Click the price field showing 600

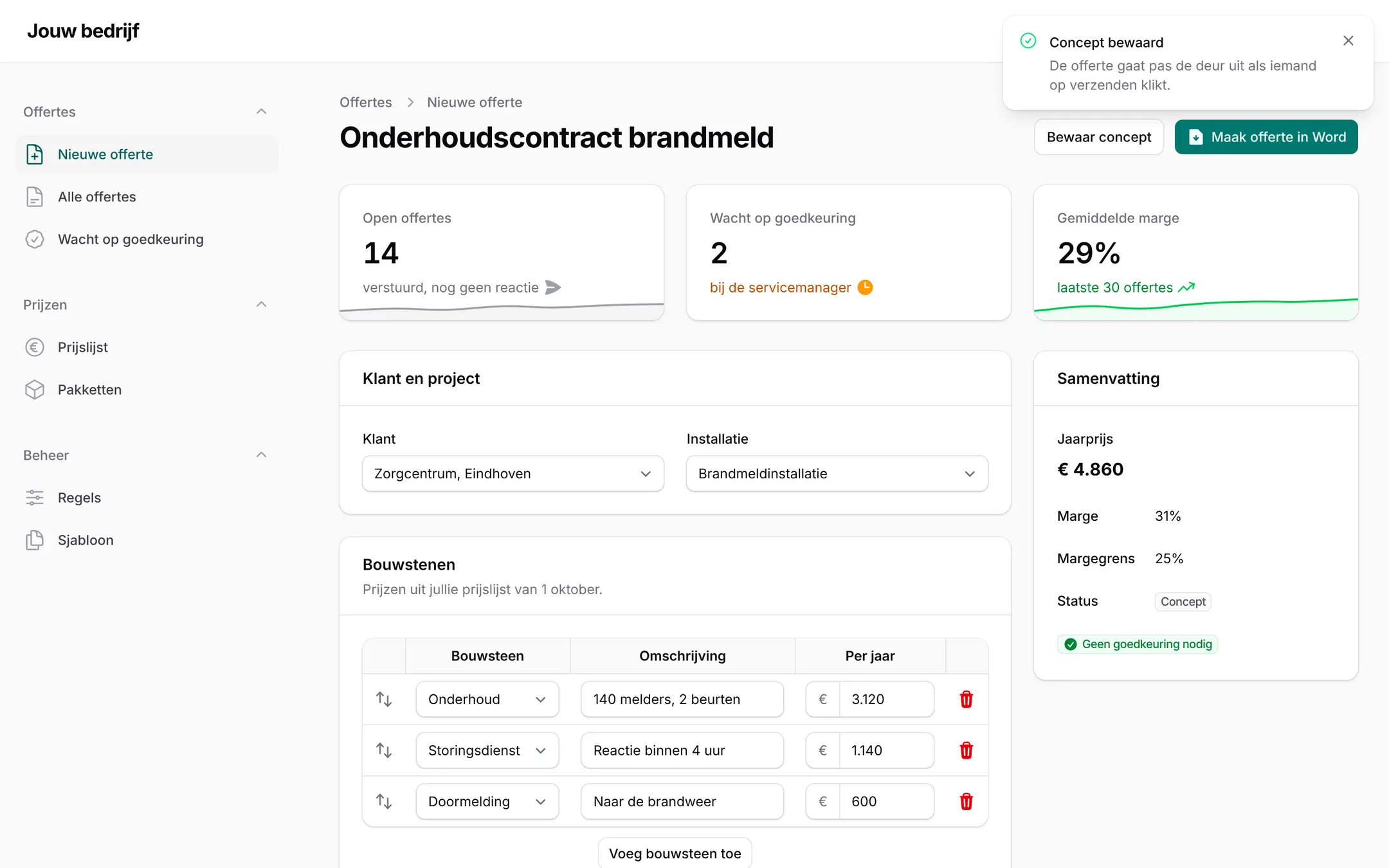pyautogui.click(x=886, y=801)
